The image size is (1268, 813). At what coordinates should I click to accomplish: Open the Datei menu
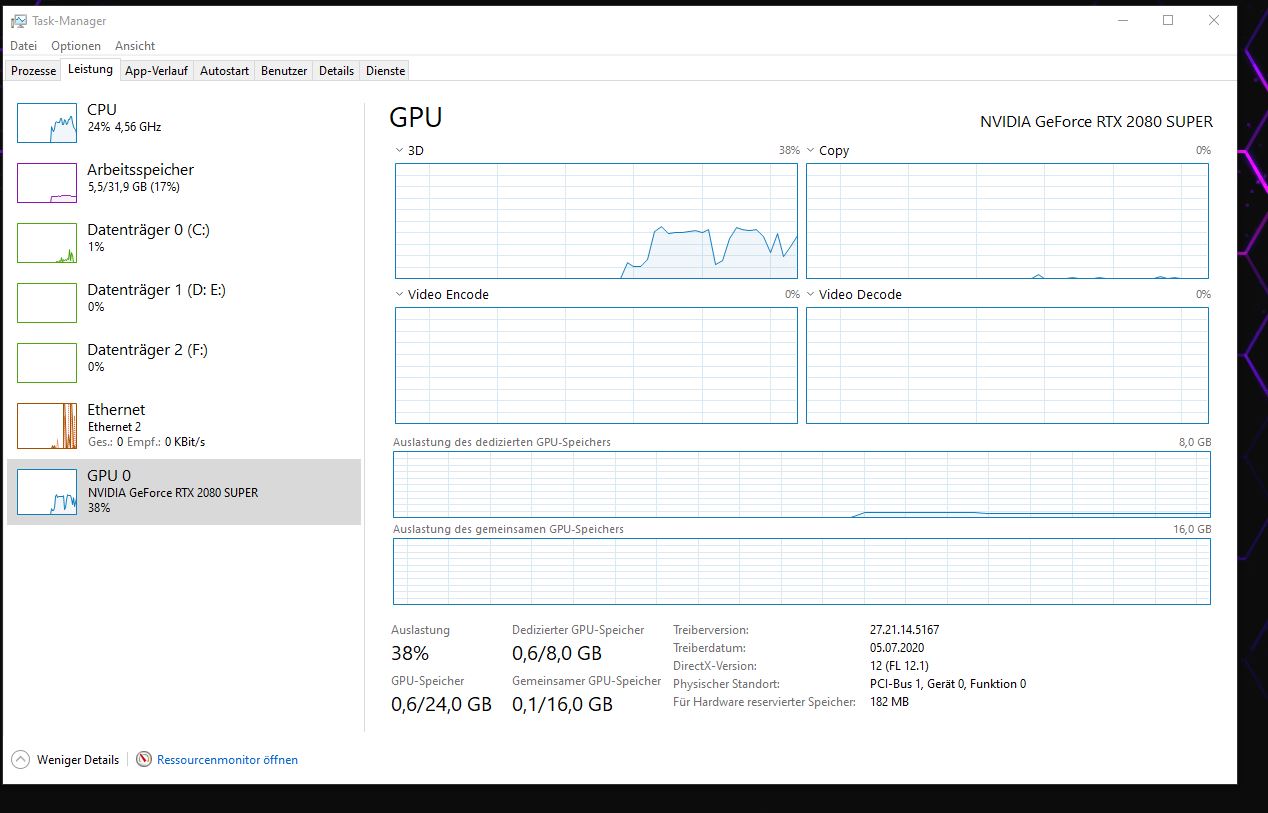23,46
